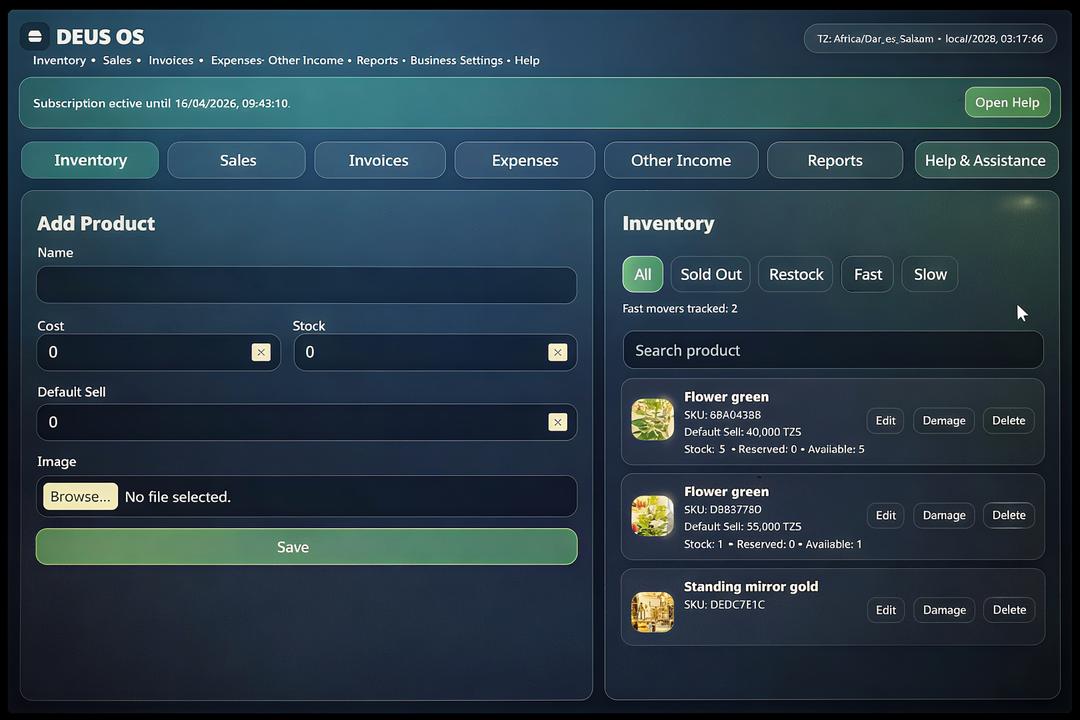Switch to the Reports tab
The height and width of the screenshot is (720, 1080).
click(x=835, y=160)
